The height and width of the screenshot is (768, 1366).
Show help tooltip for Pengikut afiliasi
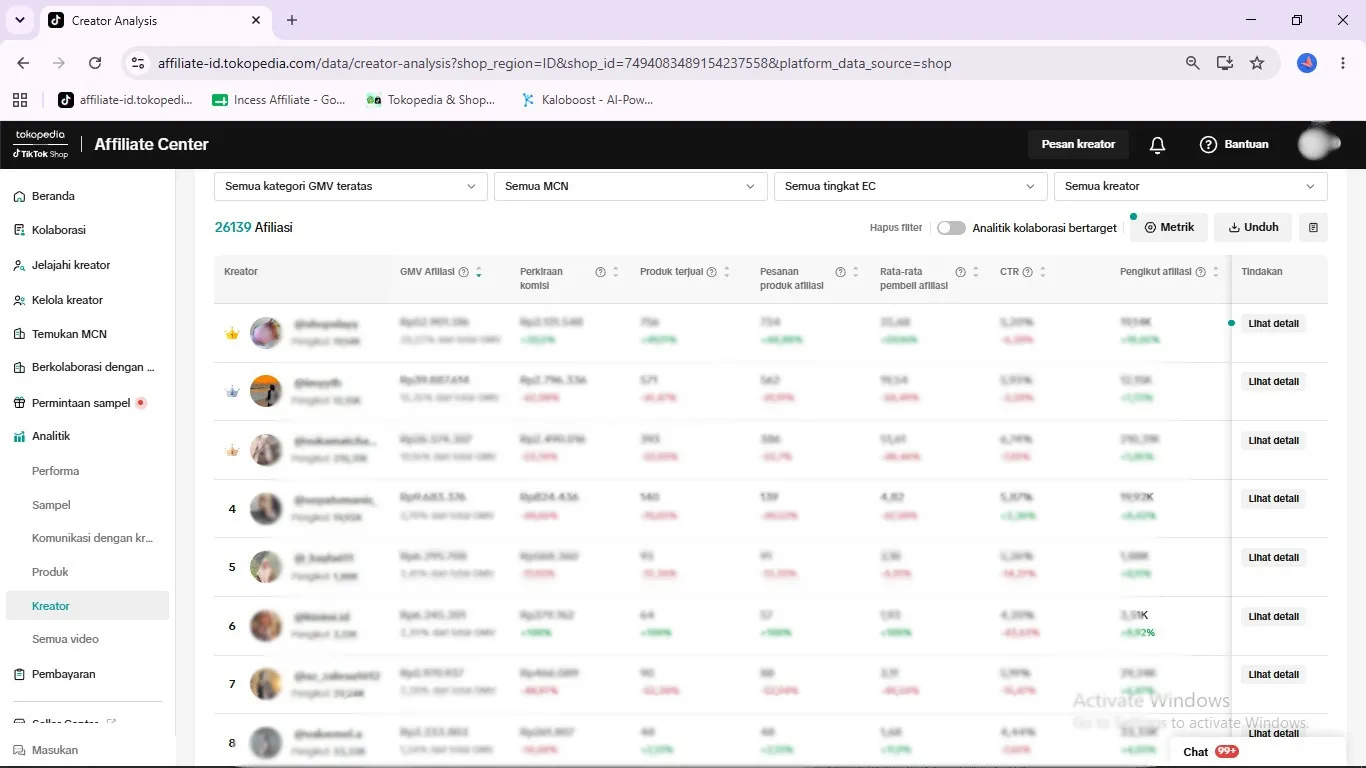click(1200, 272)
